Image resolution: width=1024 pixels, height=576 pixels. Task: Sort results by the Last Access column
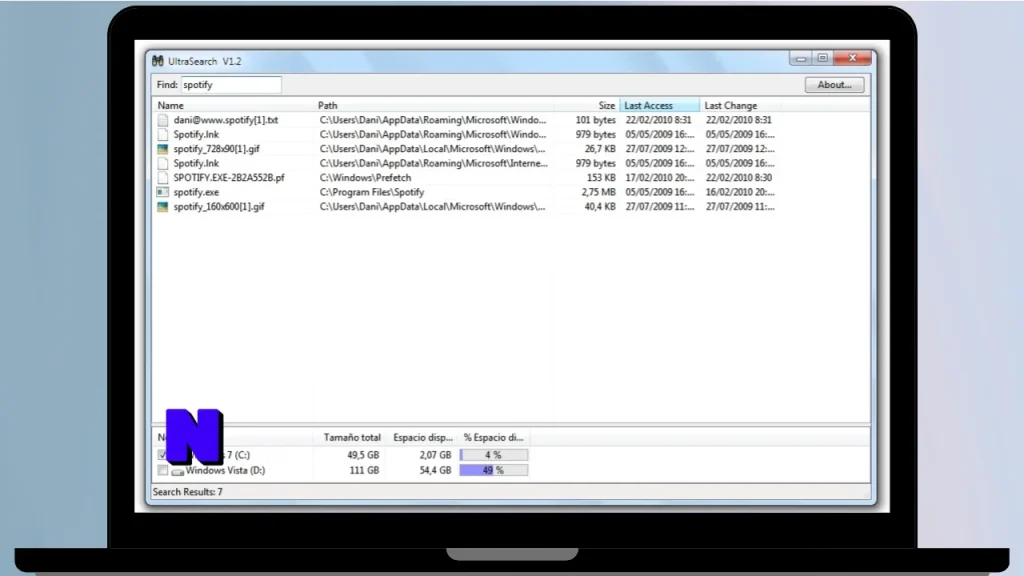pos(659,105)
